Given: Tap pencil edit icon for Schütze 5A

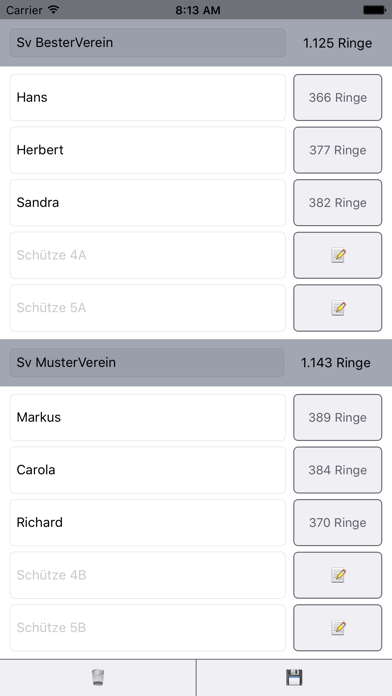Looking at the screenshot, I should point(338,308).
